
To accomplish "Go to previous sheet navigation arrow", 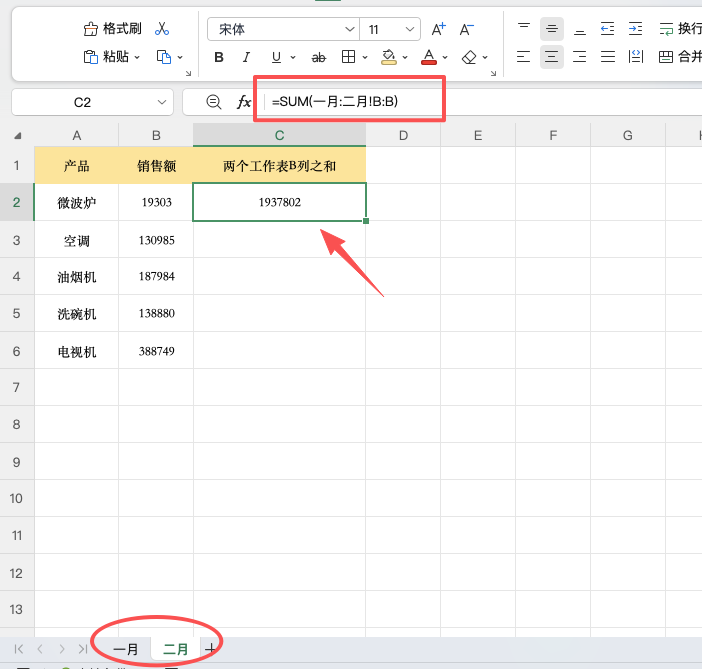I will click(40, 649).
